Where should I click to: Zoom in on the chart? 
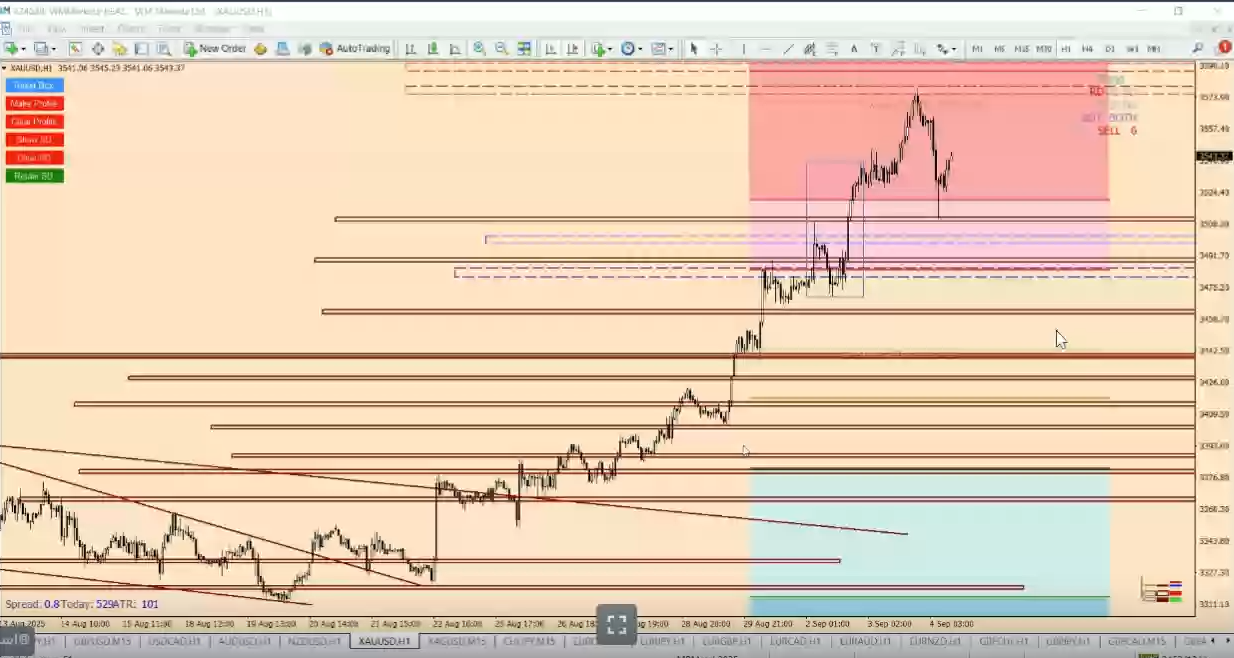pyautogui.click(x=479, y=48)
